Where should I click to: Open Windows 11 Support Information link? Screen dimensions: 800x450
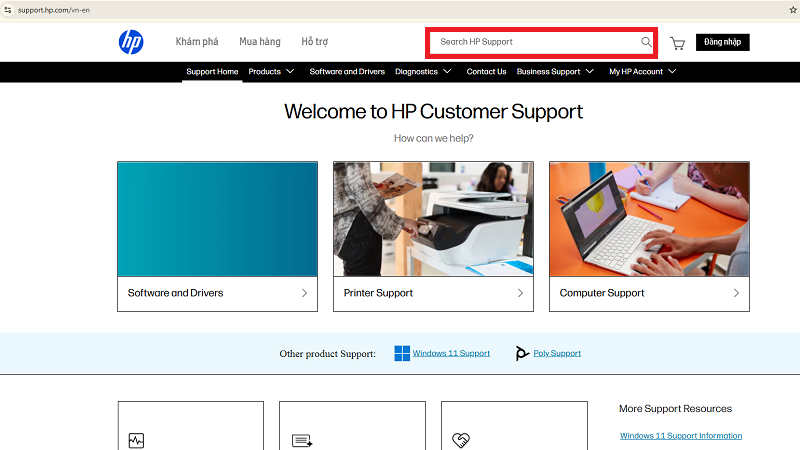tap(680, 436)
